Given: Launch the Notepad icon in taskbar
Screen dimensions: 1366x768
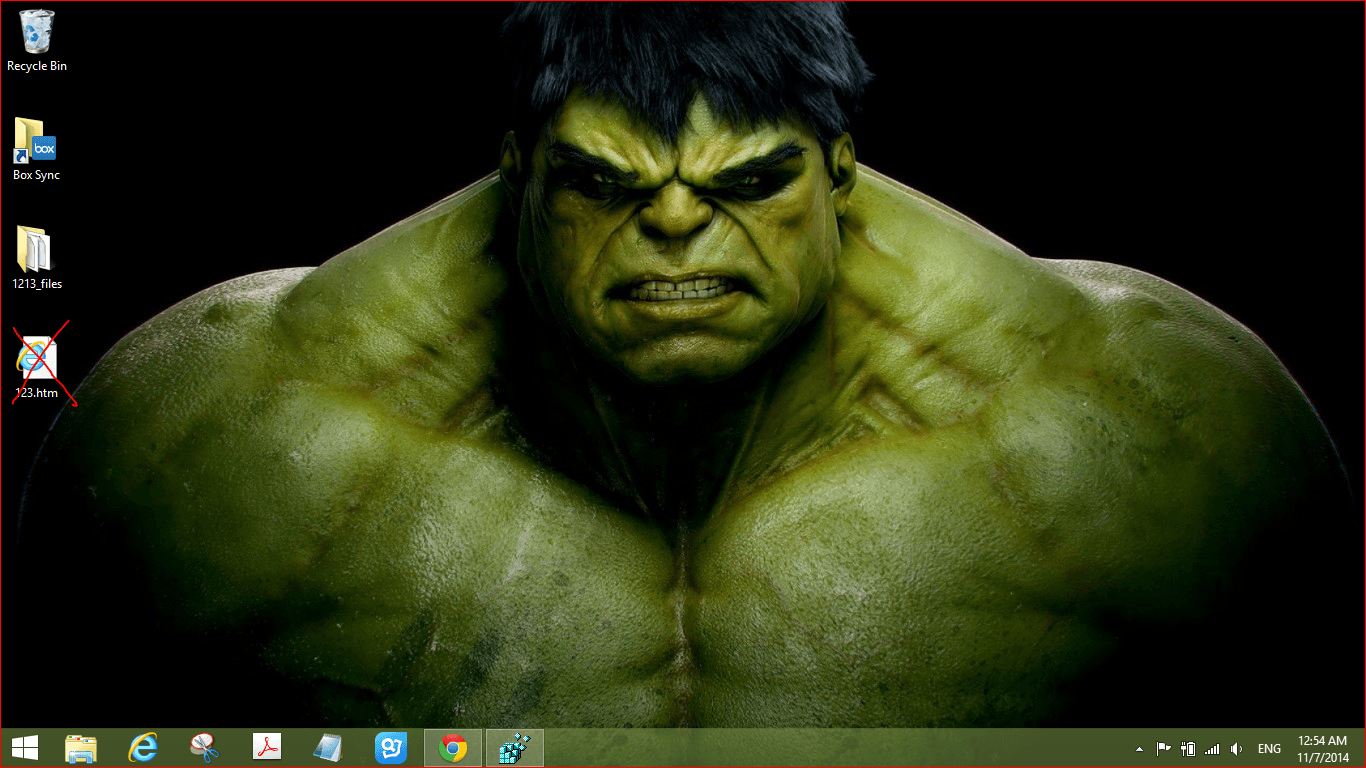Looking at the screenshot, I should tap(329, 747).
